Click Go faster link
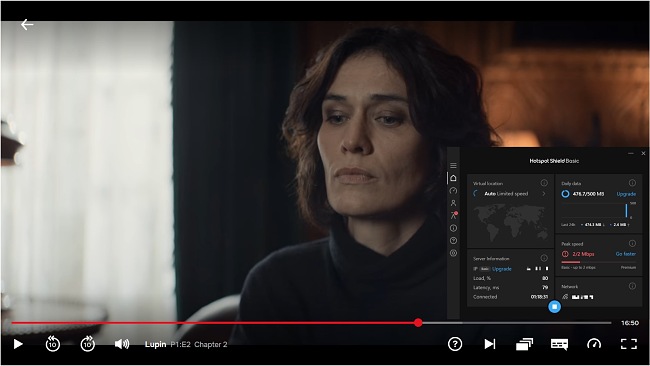The width and height of the screenshot is (650, 366). [626, 254]
